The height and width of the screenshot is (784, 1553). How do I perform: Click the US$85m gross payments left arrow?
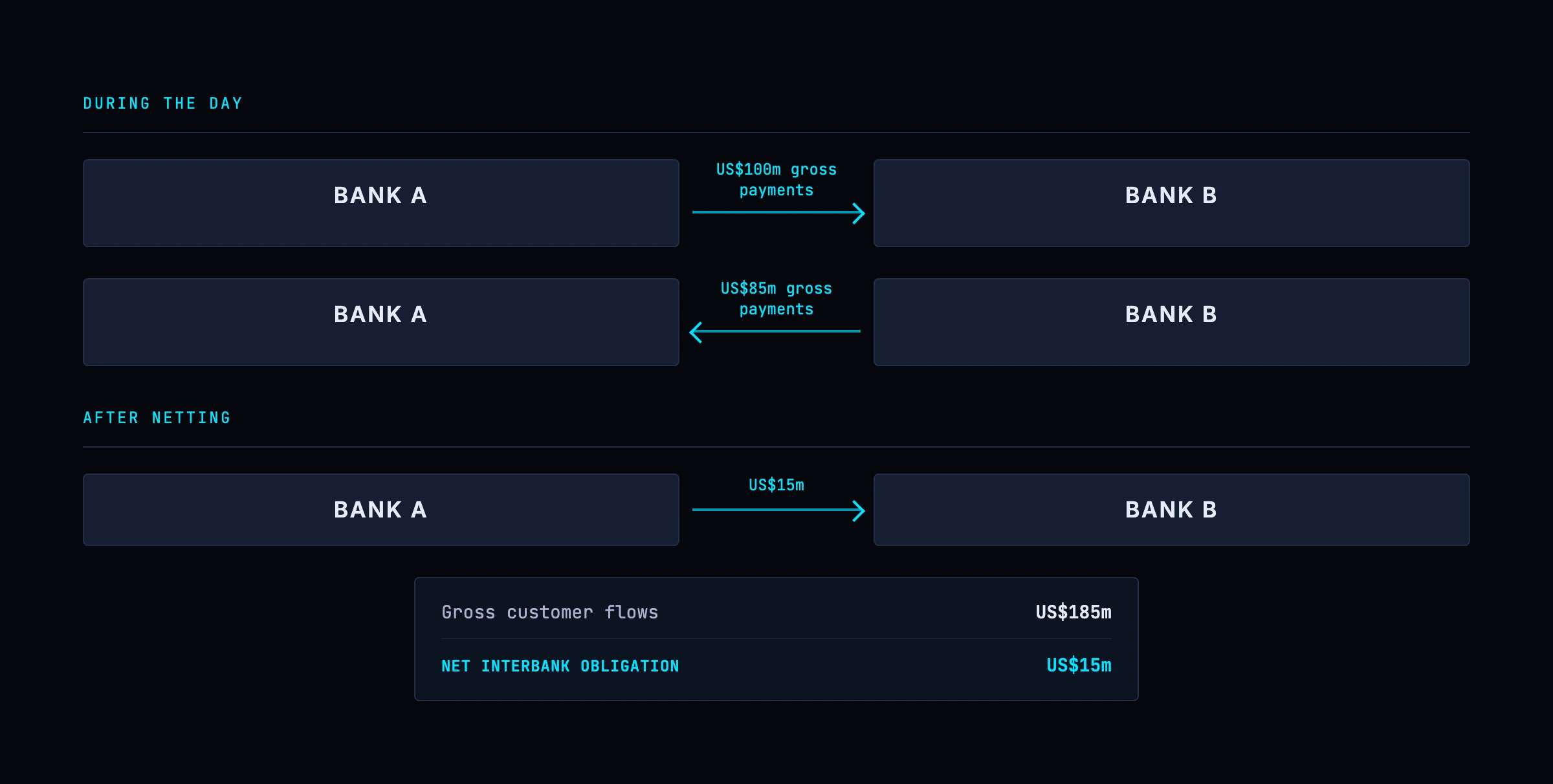coord(775,332)
